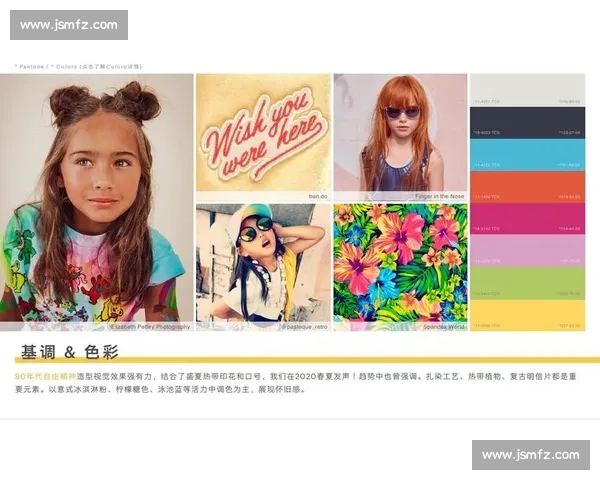The width and height of the screenshot is (600, 480).
Task: Open the tropical hibiscus floral print image
Action: (400, 263)
